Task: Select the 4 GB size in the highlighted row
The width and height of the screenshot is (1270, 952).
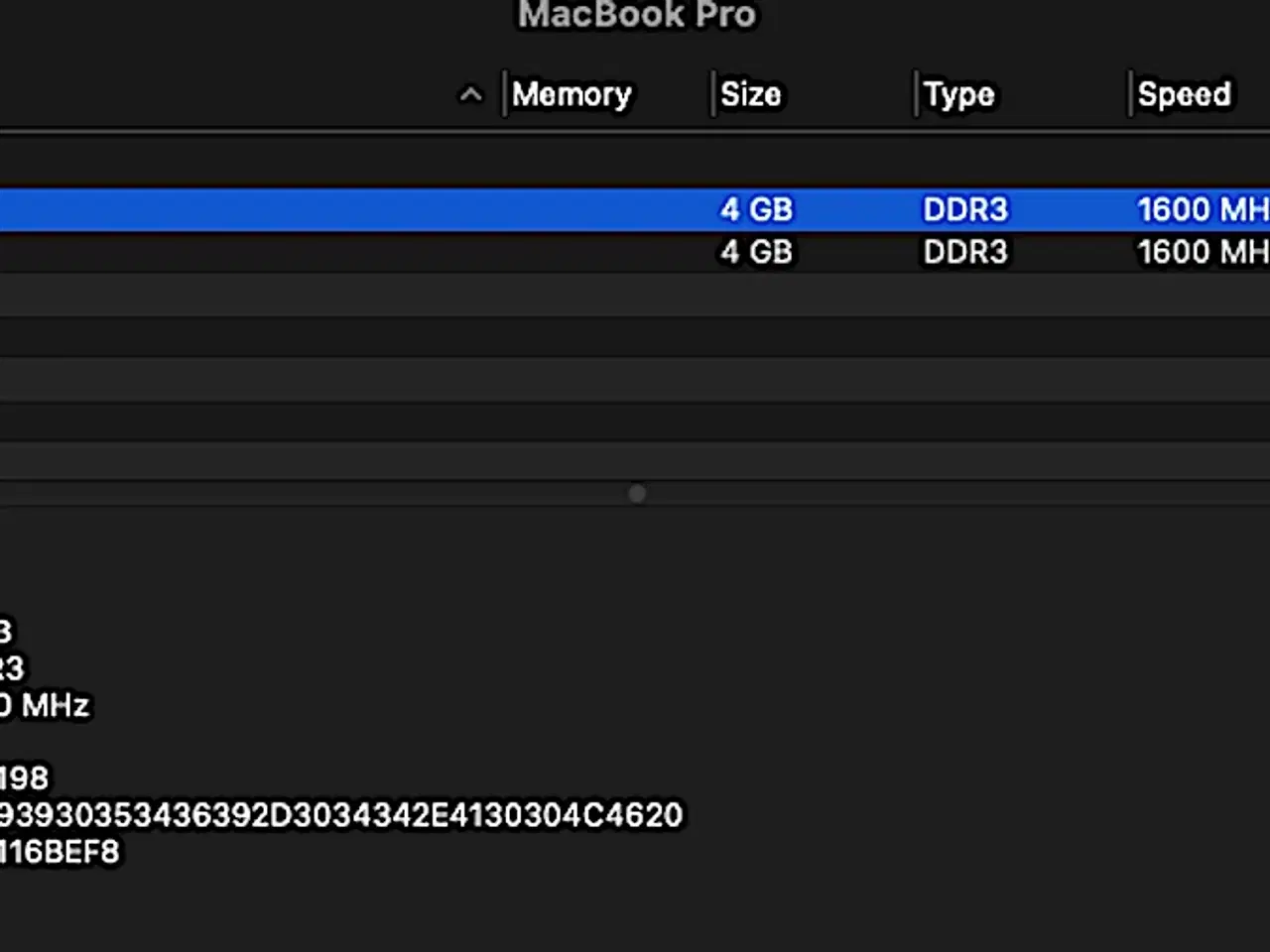Action: click(756, 209)
